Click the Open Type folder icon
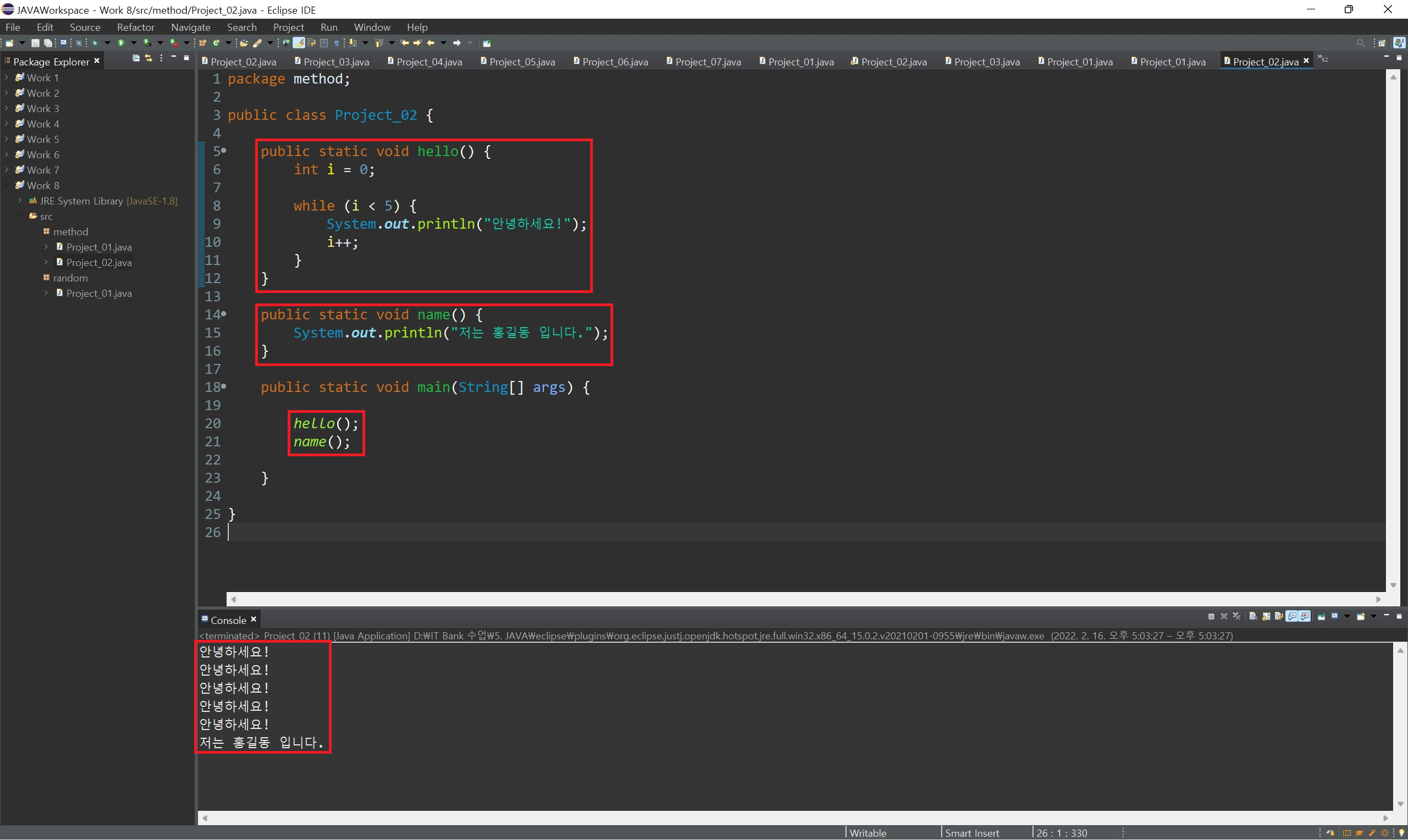This screenshot has height=840, width=1408. click(244, 43)
